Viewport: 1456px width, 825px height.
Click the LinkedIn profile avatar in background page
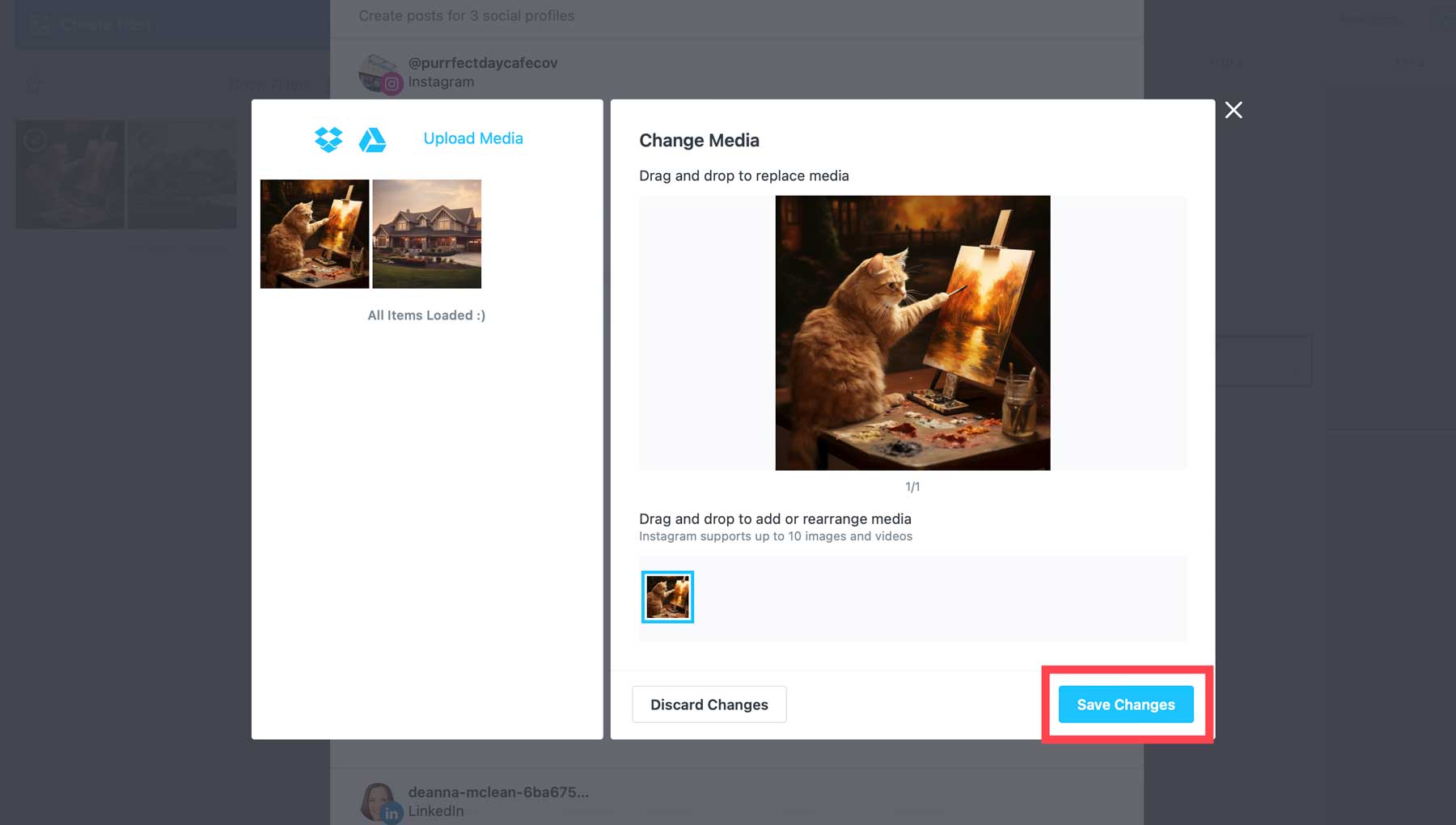coord(379,802)
